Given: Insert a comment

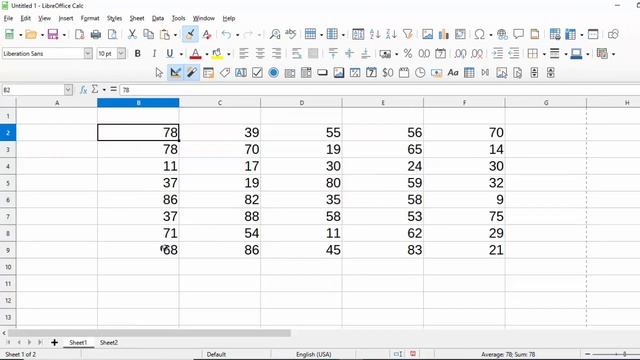Looking at the screenshot, I should 518,34.
